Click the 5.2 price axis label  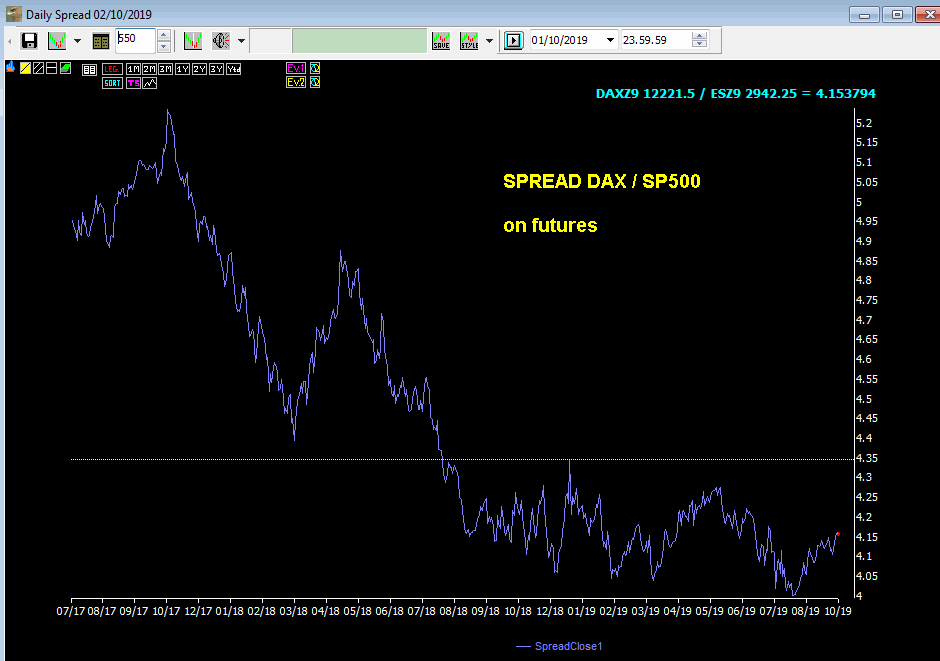[864, 123]
